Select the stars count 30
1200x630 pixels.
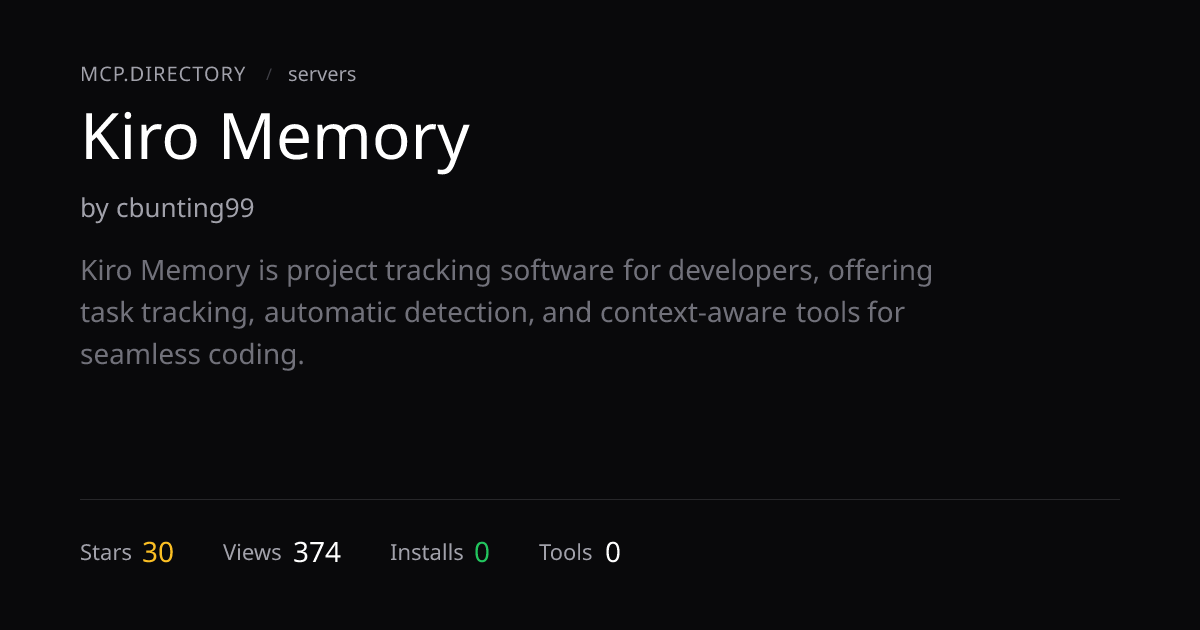coord(158,552)
